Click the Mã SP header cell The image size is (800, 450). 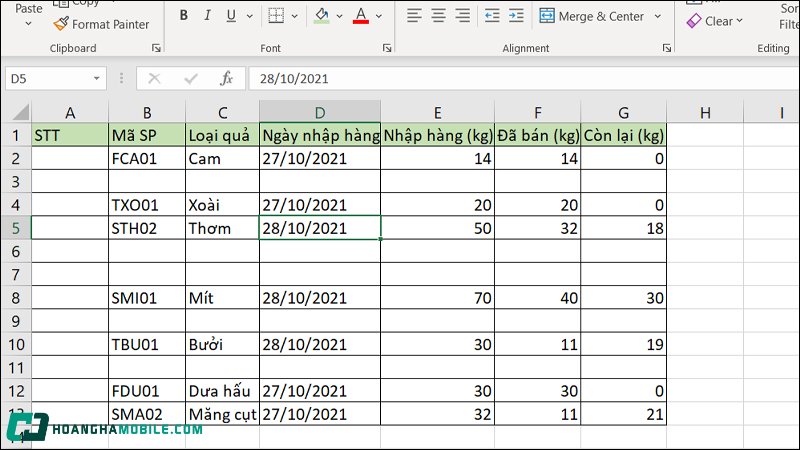coord(147,135)
